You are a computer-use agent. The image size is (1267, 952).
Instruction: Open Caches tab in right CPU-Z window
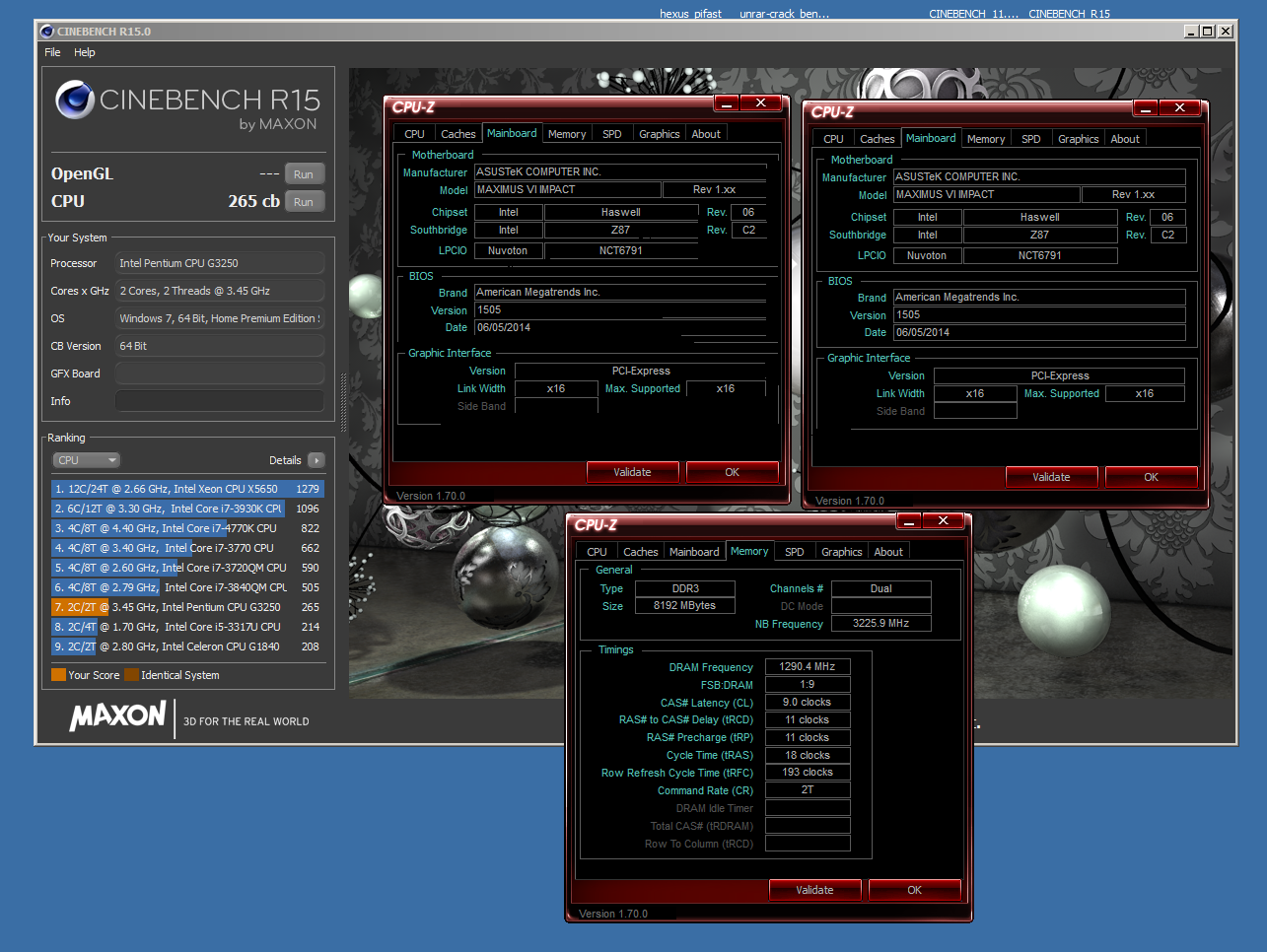point(877,139)
